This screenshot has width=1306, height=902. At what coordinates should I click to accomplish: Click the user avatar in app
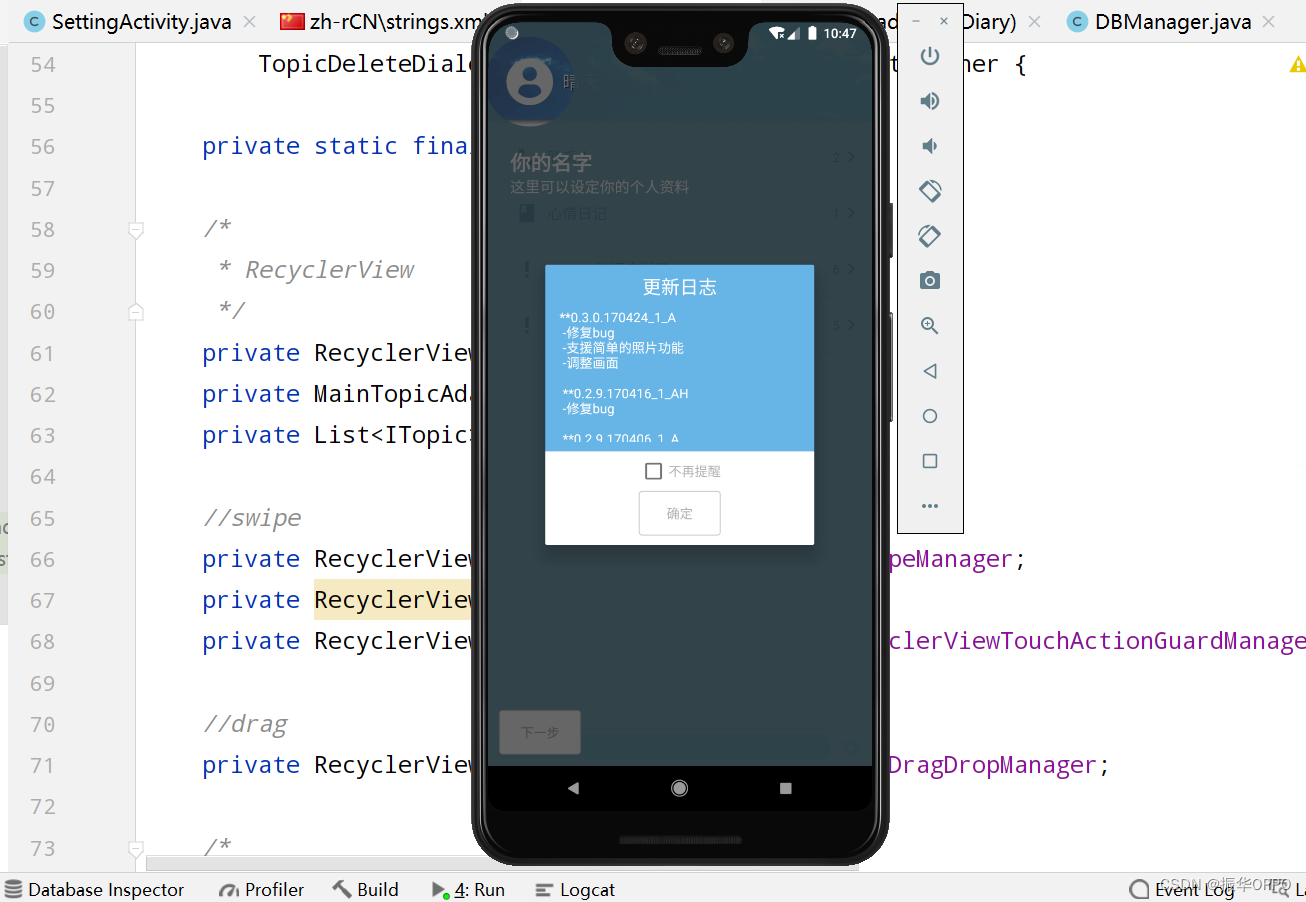click(530, 81)
